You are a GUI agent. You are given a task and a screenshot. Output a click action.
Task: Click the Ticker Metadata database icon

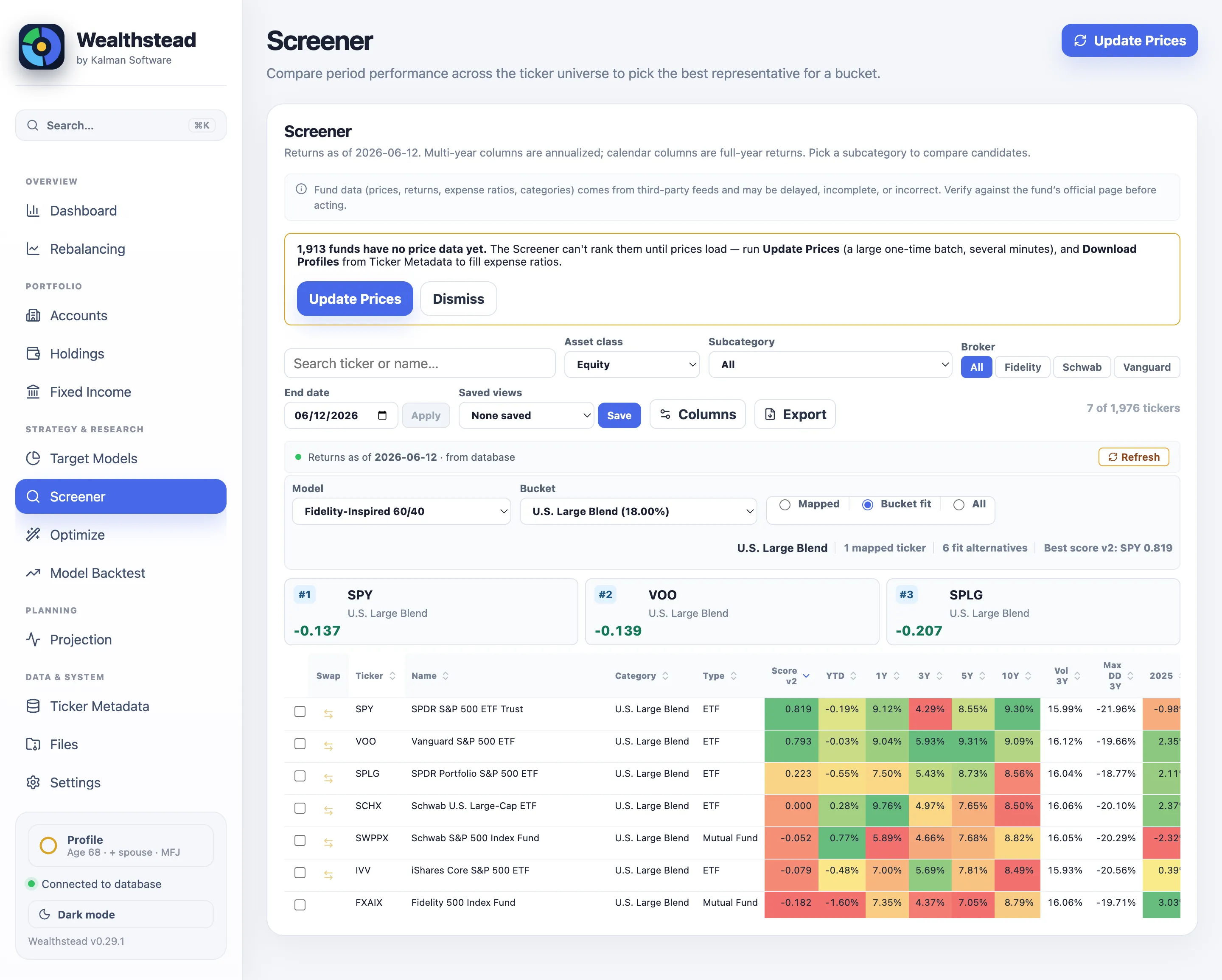(x=34, y=706)
